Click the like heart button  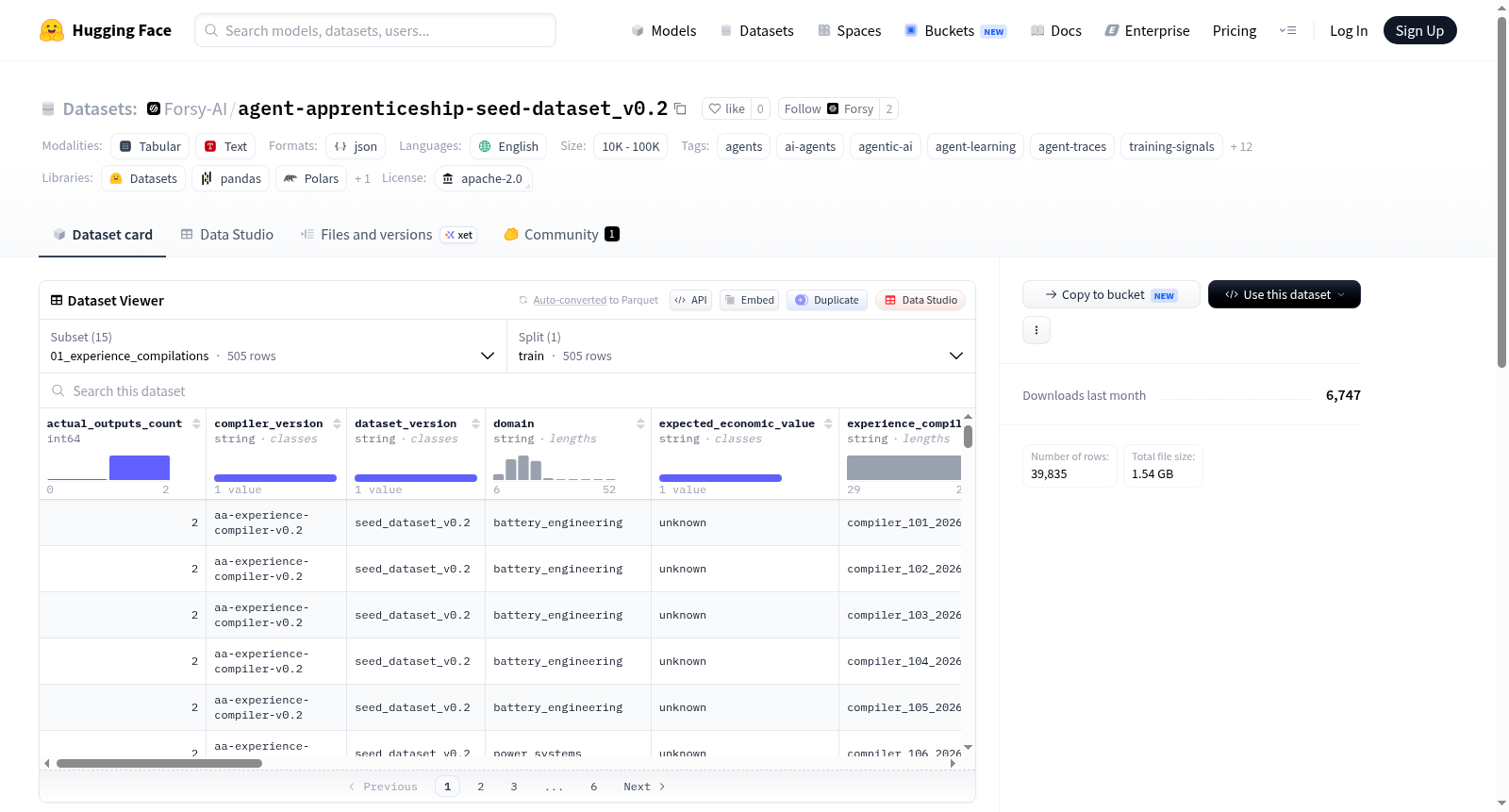pos(726,108)
